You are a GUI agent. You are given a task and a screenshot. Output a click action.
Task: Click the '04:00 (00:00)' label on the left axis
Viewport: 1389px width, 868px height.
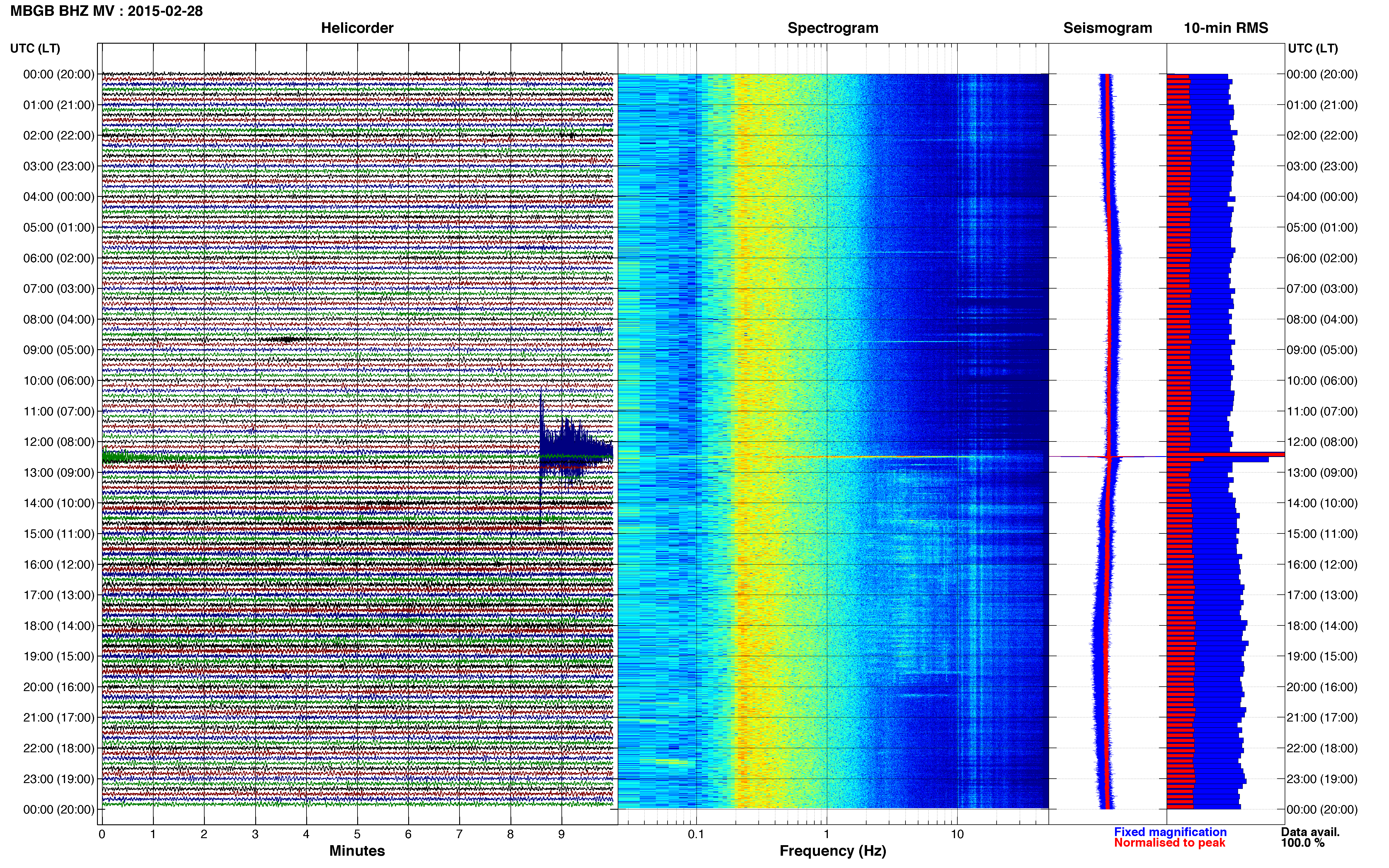tap(59, 197)
